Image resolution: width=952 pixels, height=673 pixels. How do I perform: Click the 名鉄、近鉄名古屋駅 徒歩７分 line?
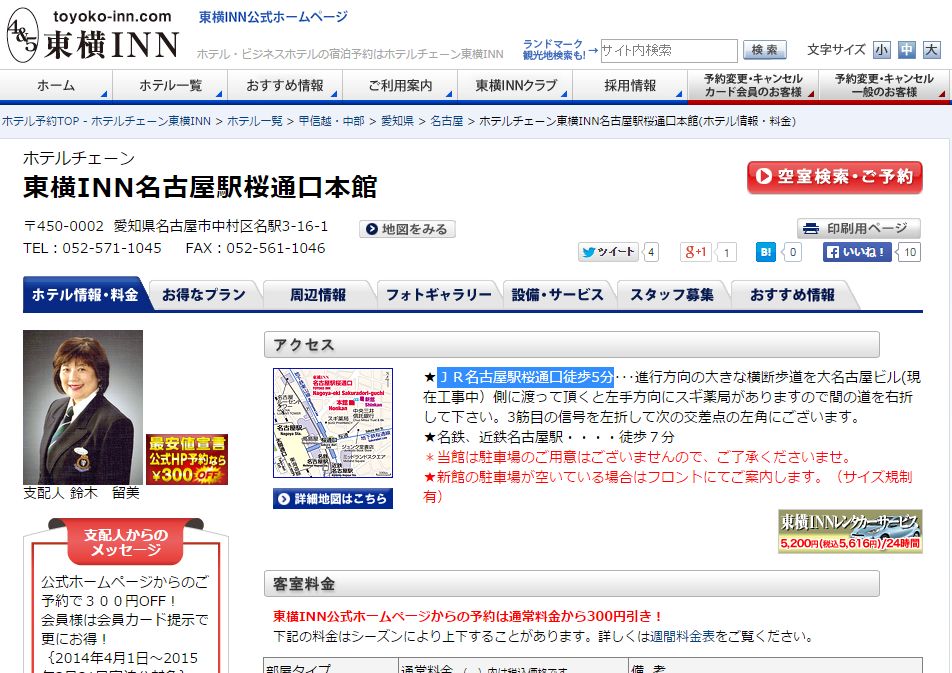[549, 437]
